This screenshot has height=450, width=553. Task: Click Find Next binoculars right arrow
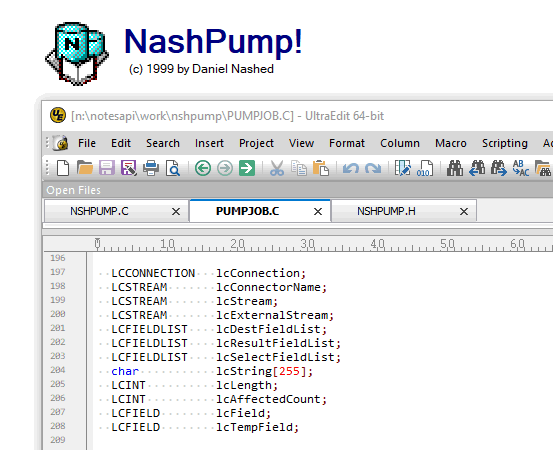click(x=499, y=168)
